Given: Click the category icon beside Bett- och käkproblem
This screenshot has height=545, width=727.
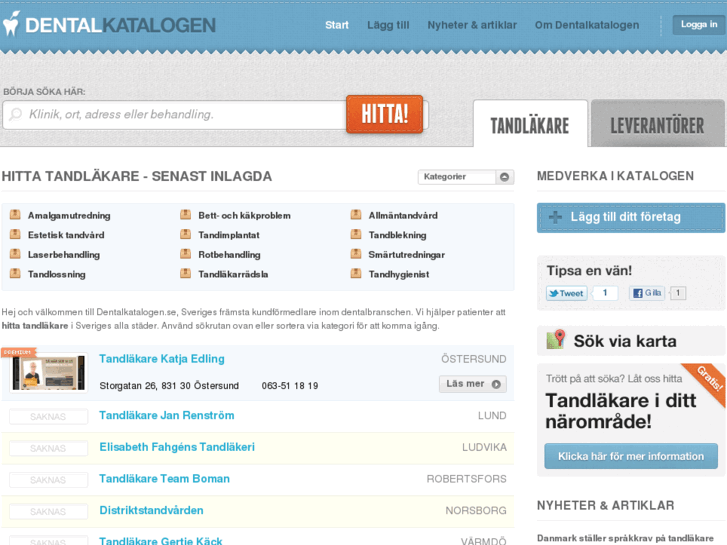Looking at the screenshot, I should (x=185, y=215).
